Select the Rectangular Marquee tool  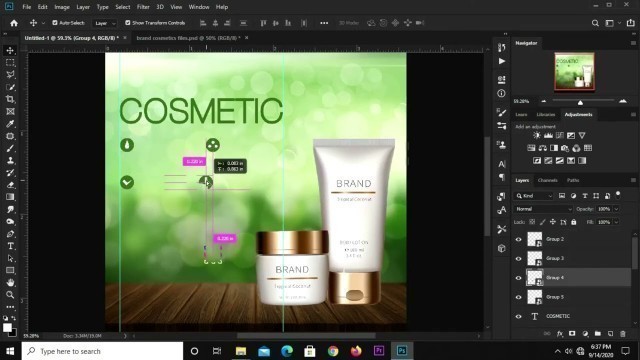pyautogui.click(x=10, y=62)
